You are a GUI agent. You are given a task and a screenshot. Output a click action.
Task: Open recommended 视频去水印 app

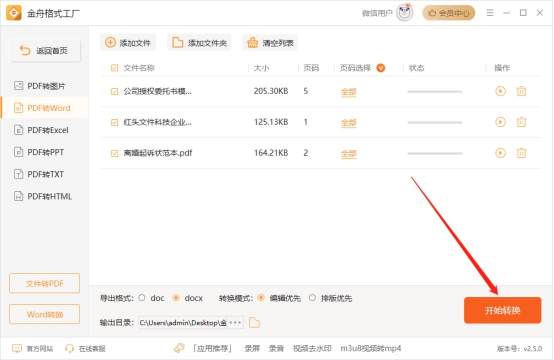[312, 349]
